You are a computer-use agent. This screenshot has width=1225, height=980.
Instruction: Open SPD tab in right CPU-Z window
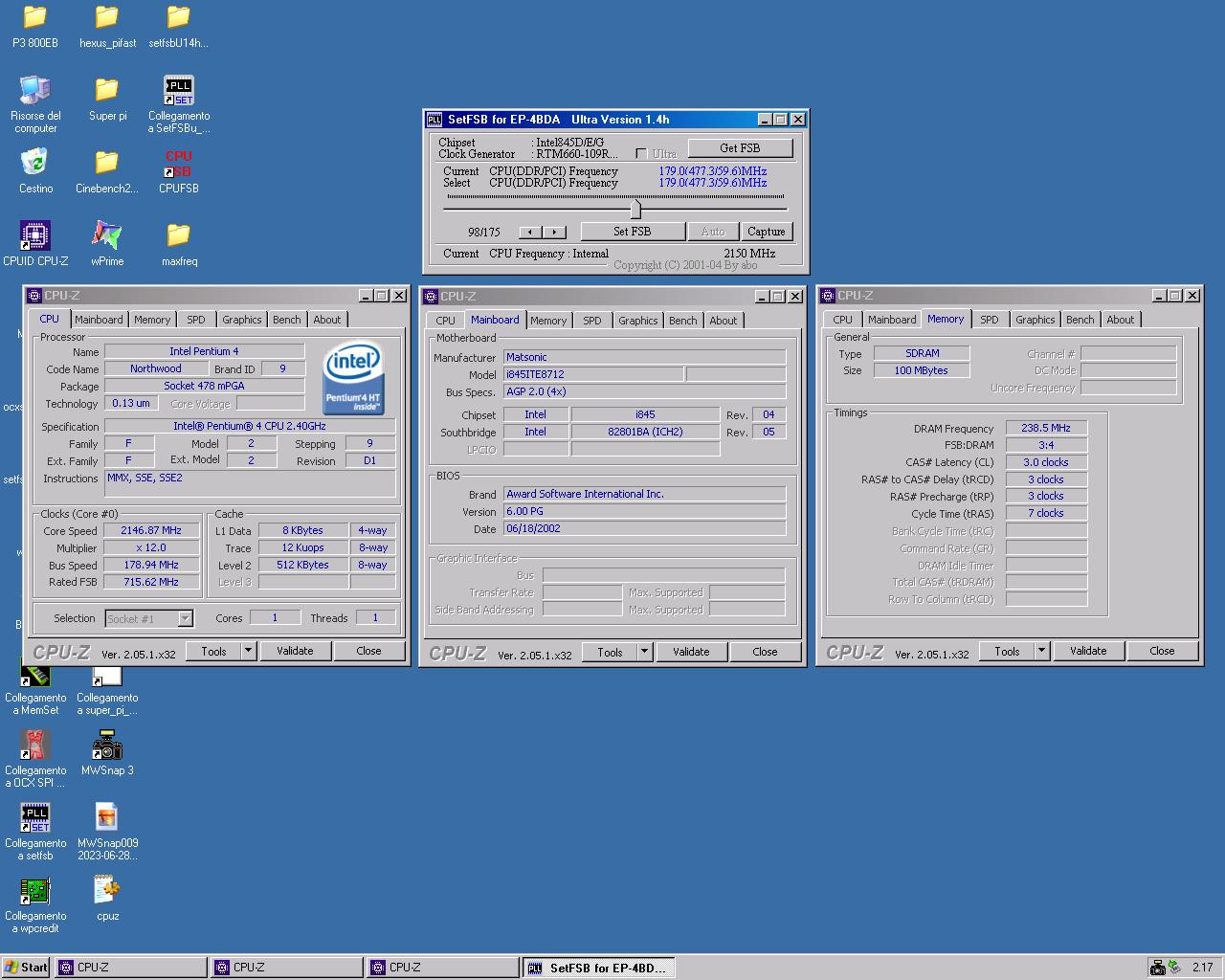(990, 320)
